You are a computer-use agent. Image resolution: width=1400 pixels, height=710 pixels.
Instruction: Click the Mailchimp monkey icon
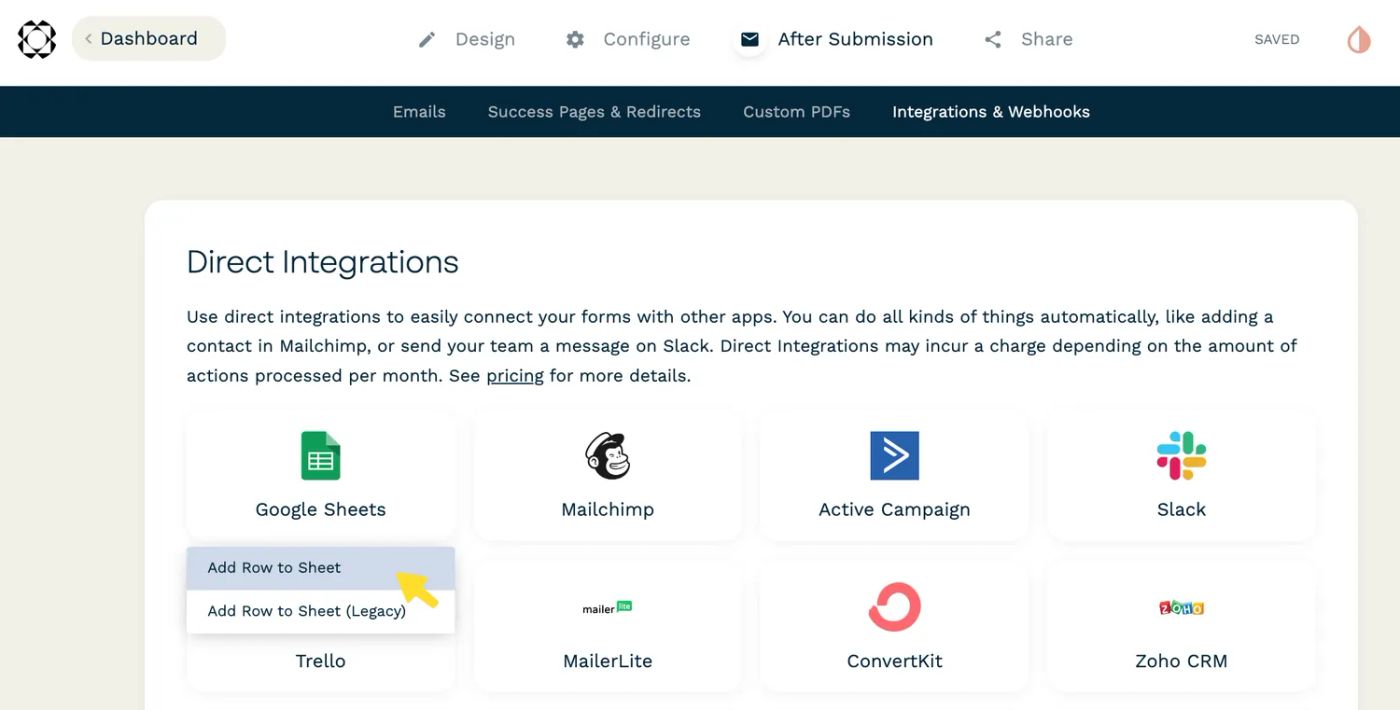(607, 456)
